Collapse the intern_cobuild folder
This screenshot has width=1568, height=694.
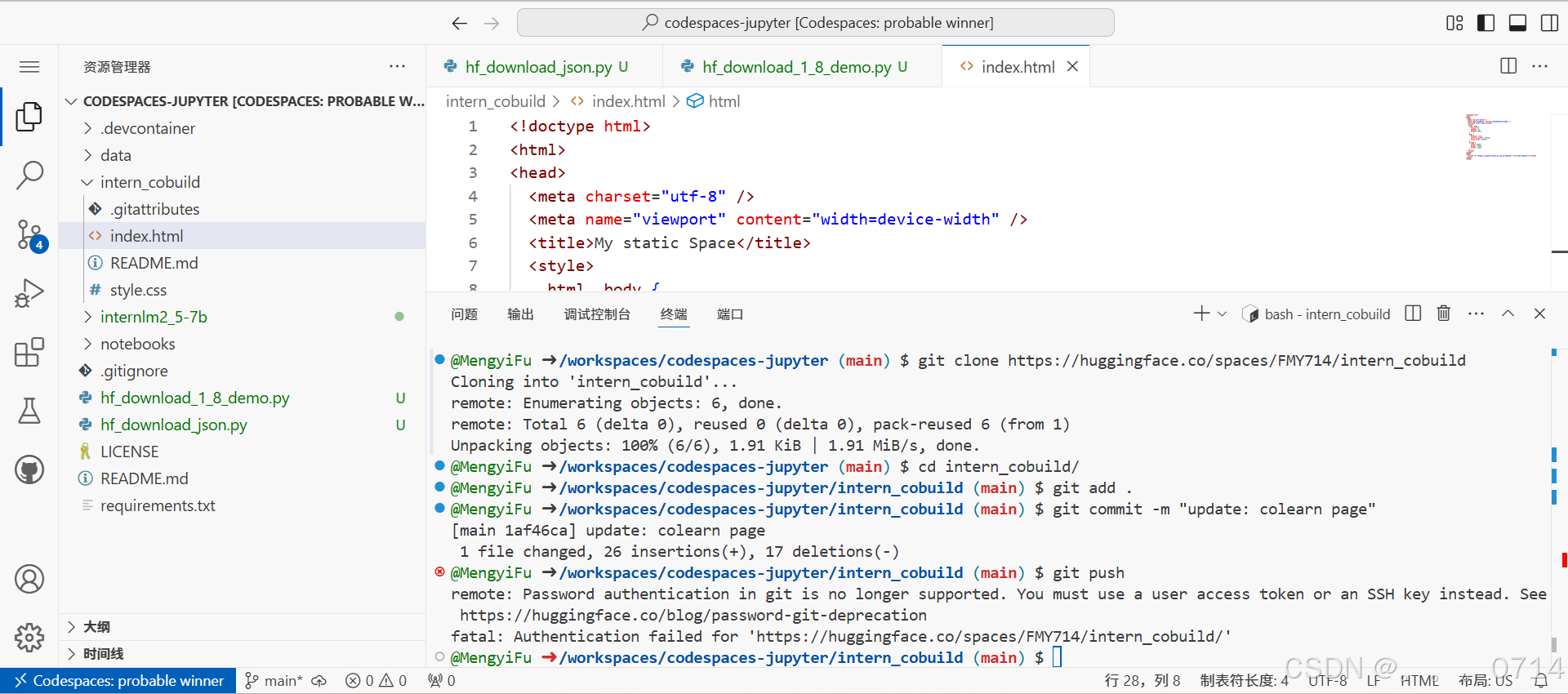click(243, 182)
